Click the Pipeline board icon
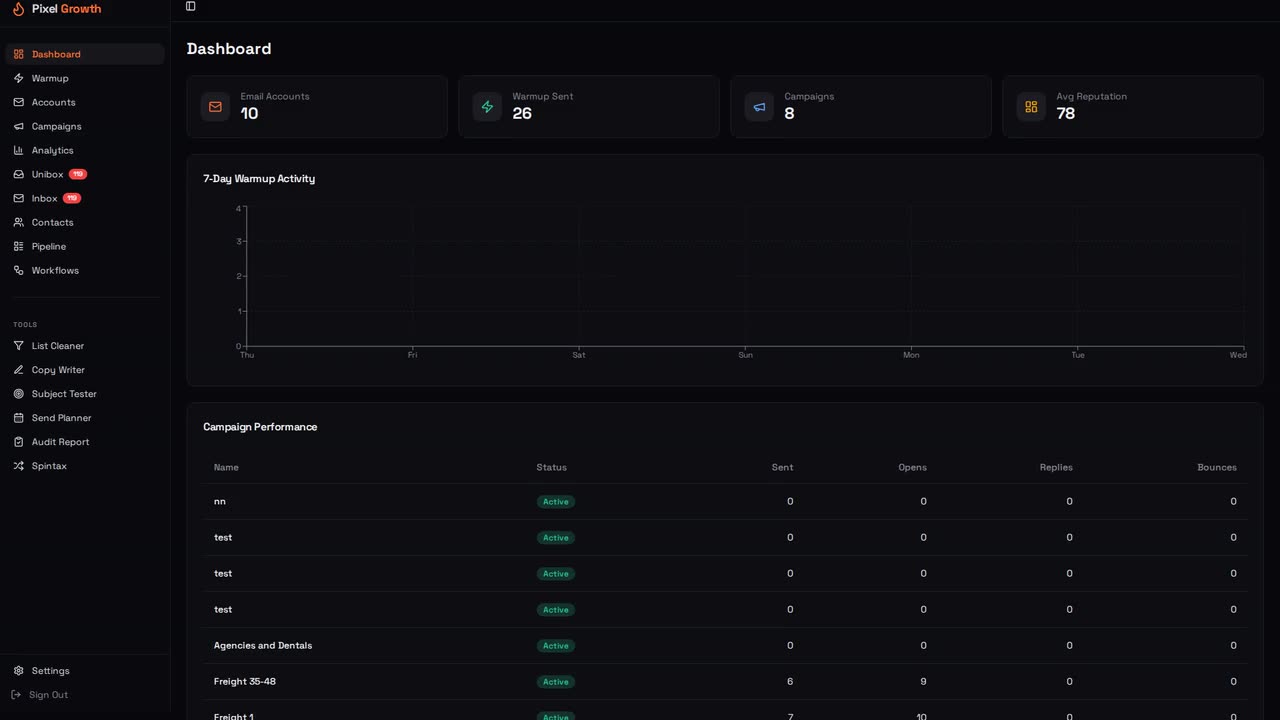Viewport: 1280px width, 720px height. click(18, 246)
